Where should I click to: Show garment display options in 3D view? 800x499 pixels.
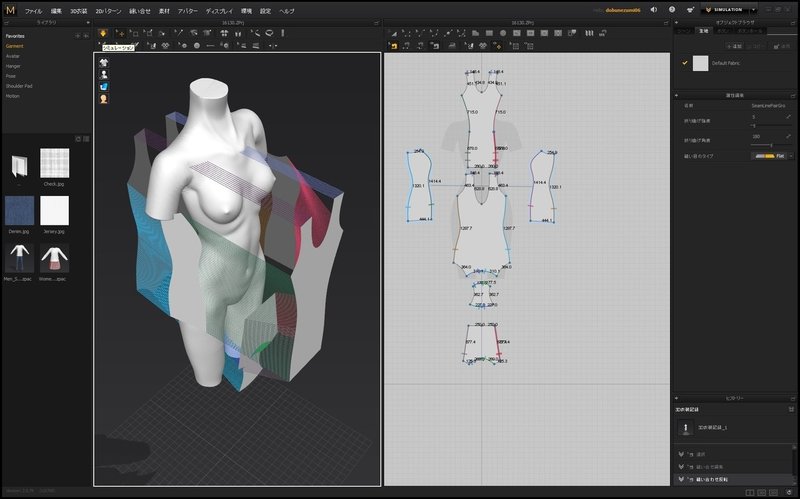(x=104, y=62)
